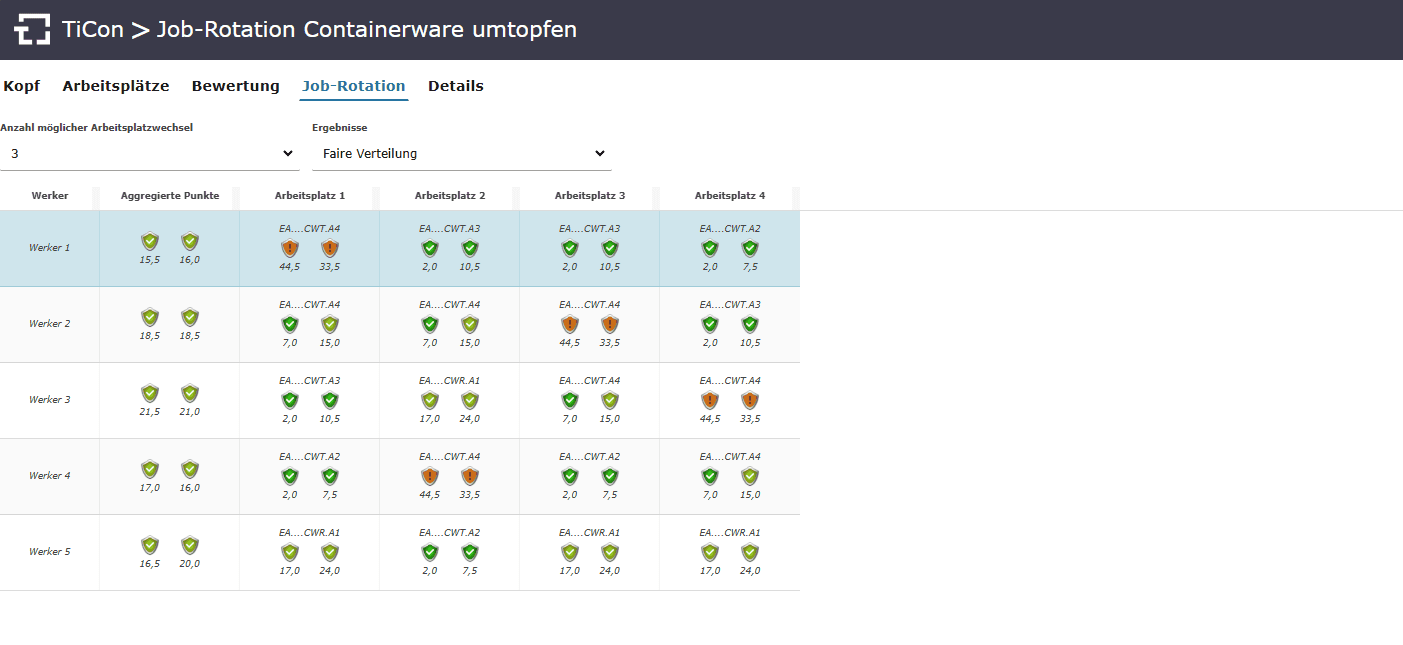Click the Aggregierte Punkte column header
1403x645 pixels.
pyautogui.click(x=170, y=196)
